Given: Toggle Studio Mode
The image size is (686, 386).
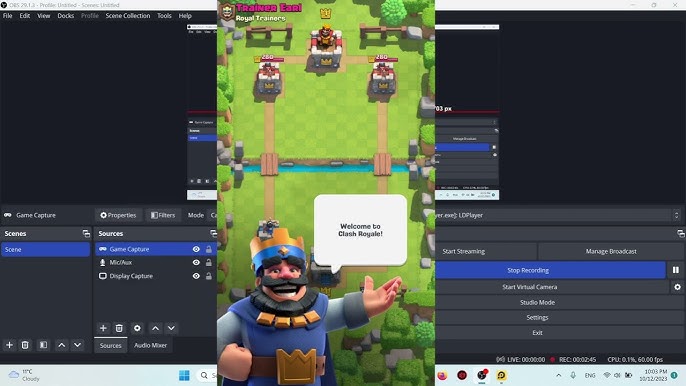Looking at the screenshot, I should (537, 302).
